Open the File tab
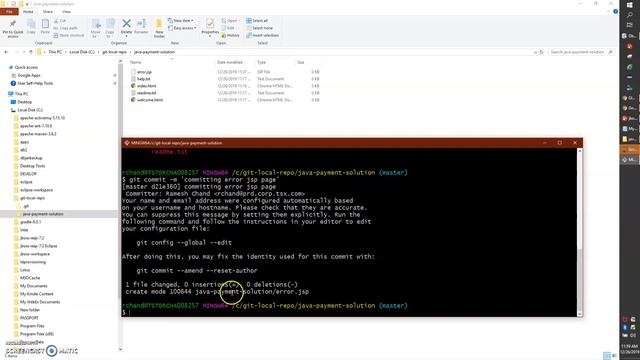The width and height of the screenshot is (640, 360). click(9, 12)
